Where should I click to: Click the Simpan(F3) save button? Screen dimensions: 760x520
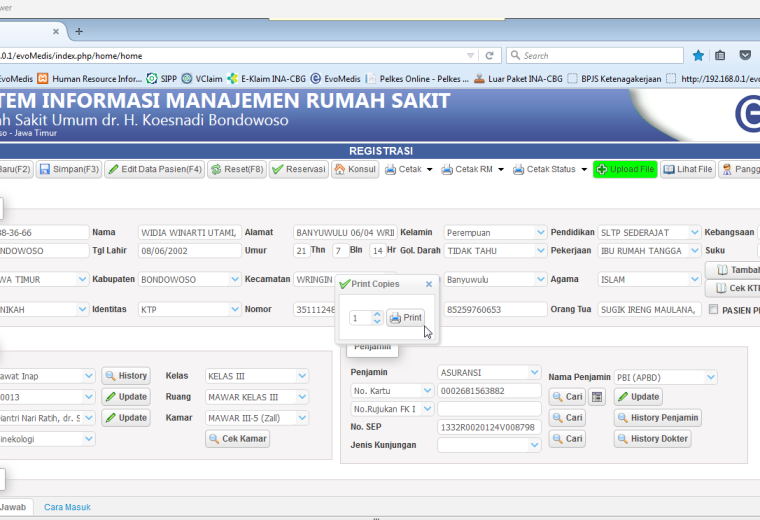tap(69, 169)
